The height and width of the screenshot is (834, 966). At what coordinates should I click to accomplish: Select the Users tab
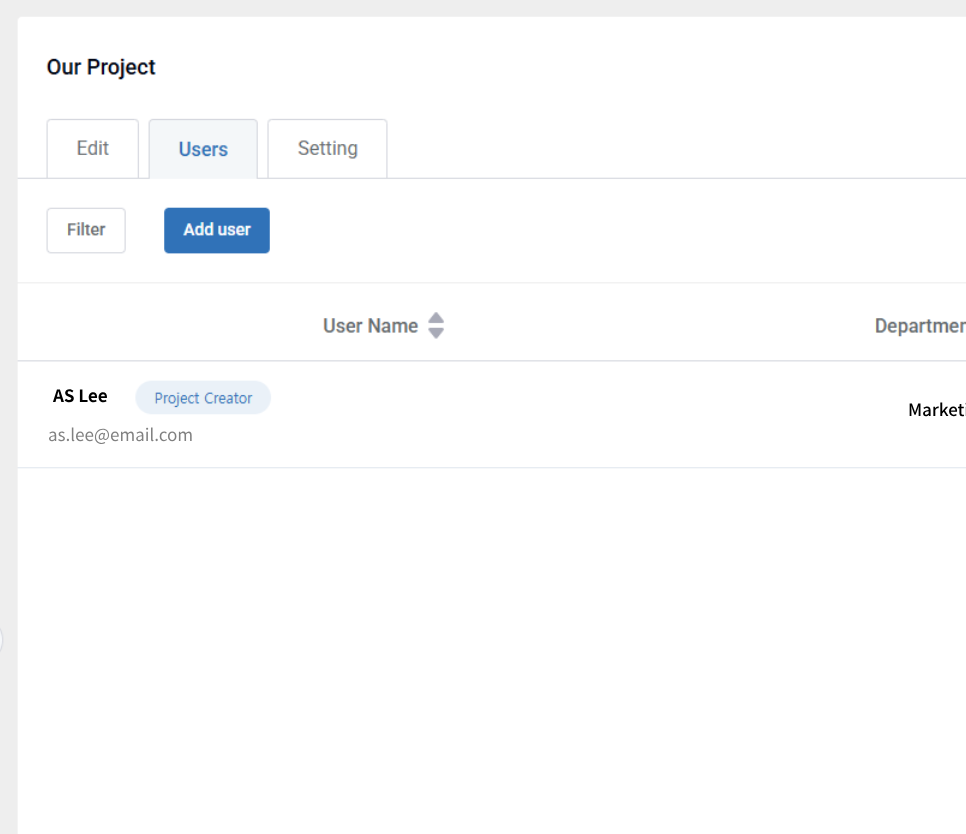(203, 150)
